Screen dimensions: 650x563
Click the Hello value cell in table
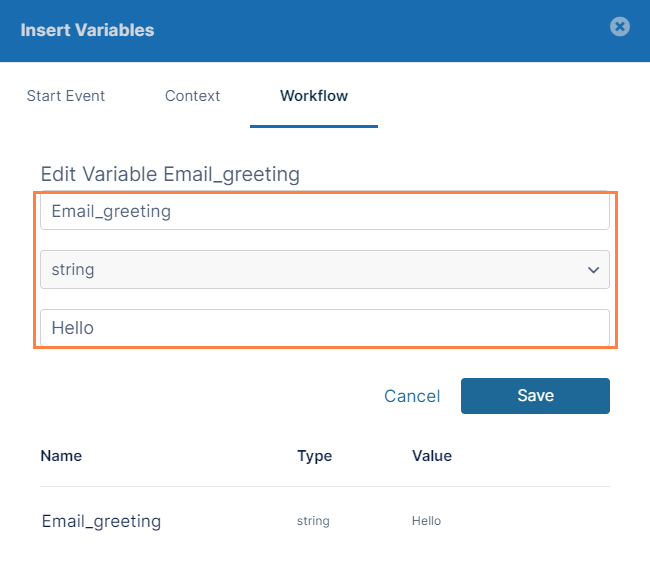[x=426, y=521]
